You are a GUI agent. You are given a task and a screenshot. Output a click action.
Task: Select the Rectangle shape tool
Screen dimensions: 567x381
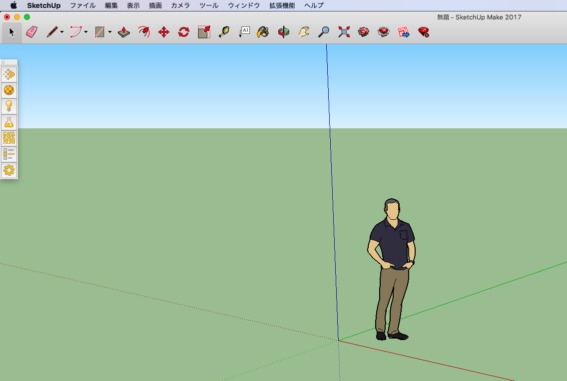tap(99, 32)
